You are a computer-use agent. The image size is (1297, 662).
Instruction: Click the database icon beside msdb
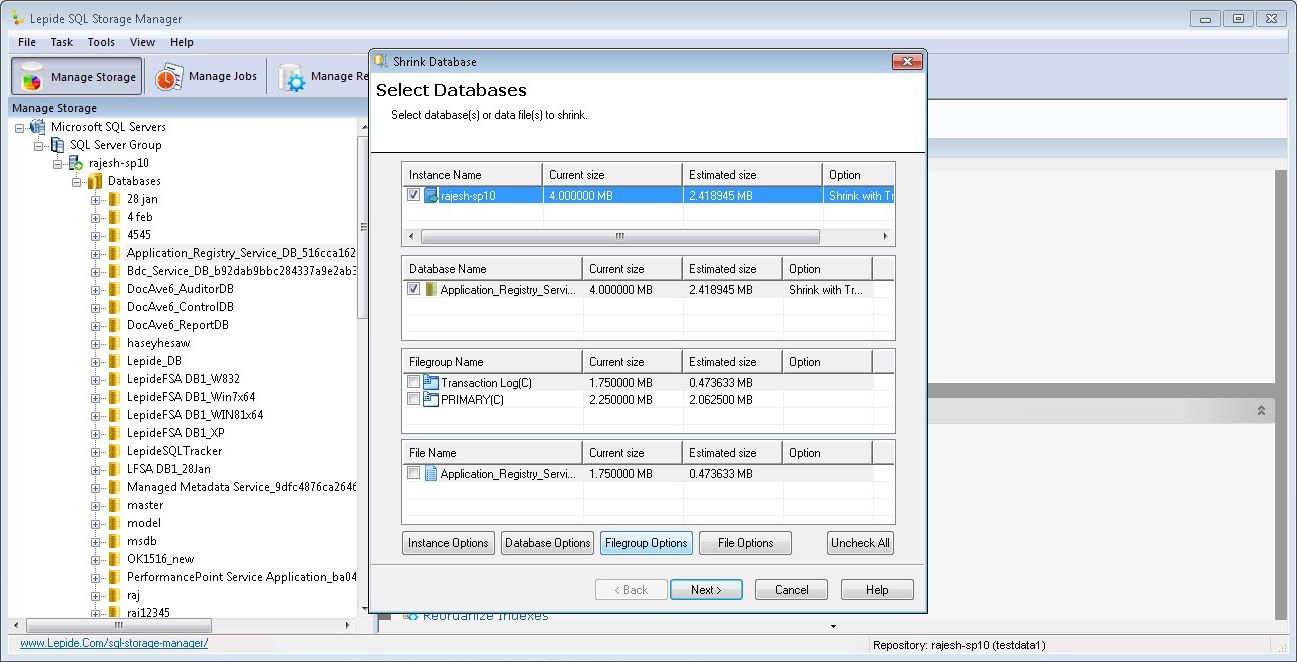[113, 541]
